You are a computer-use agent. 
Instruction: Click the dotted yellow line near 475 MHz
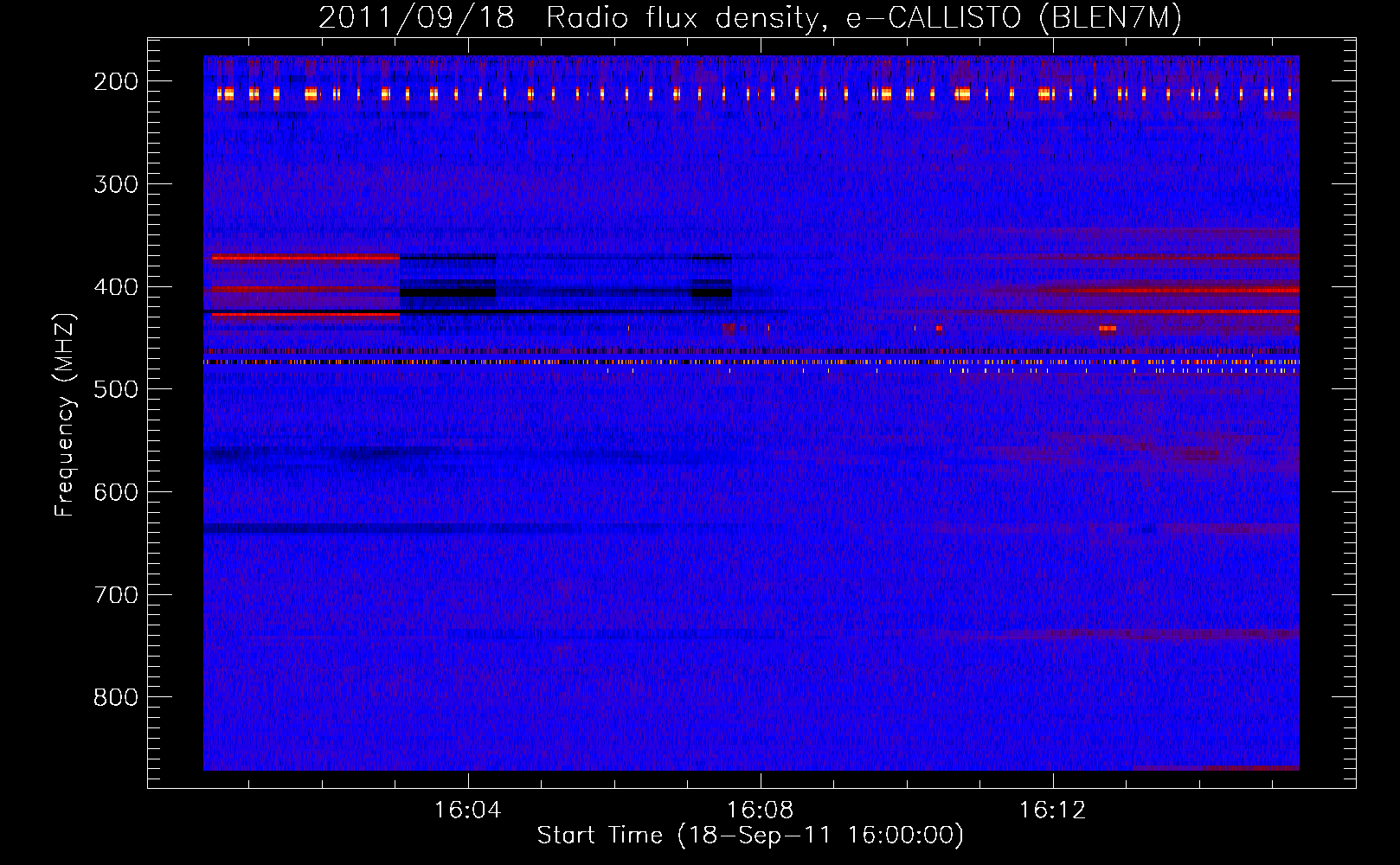click(x=751, y=362)
